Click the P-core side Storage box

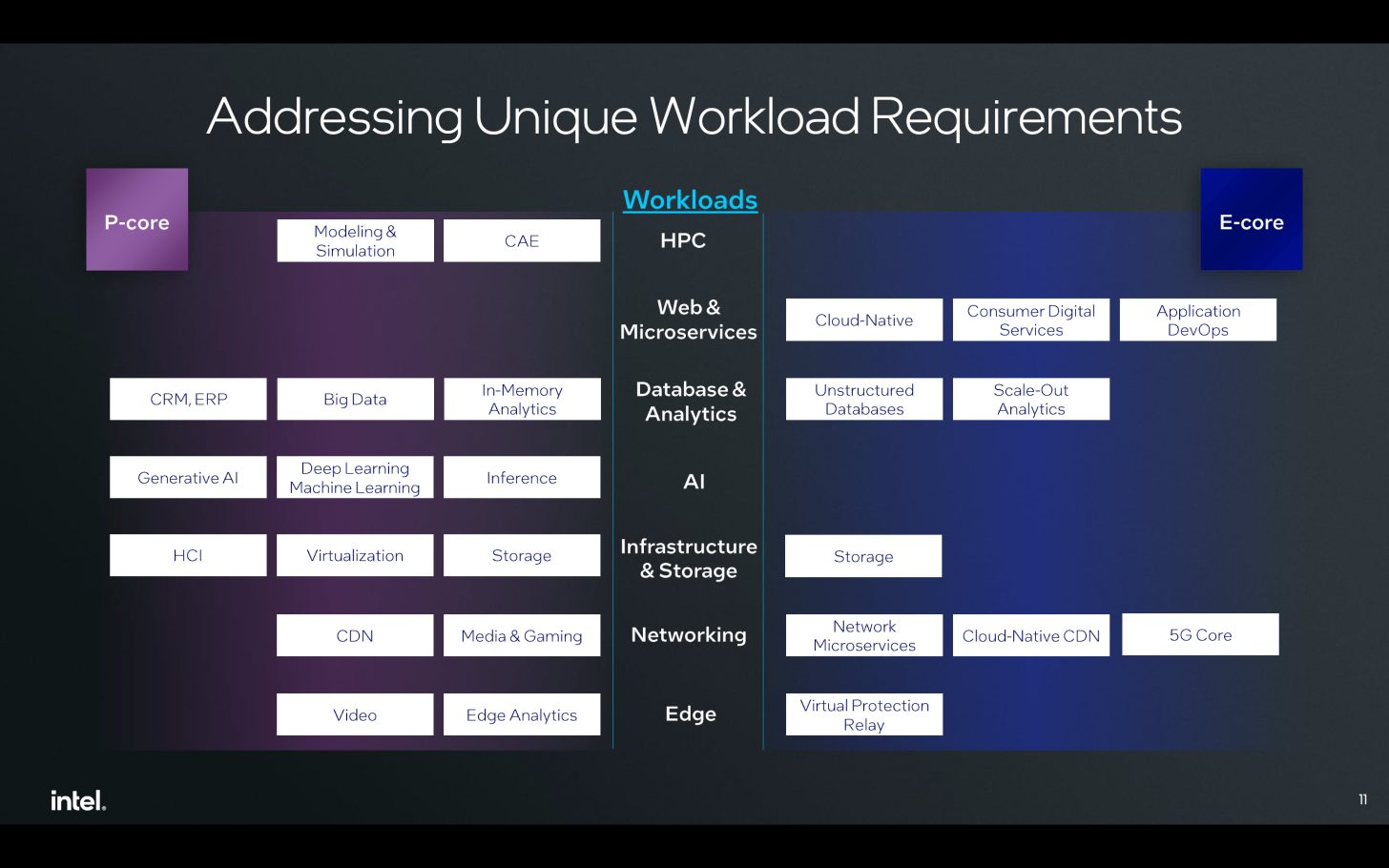point(522,555)
